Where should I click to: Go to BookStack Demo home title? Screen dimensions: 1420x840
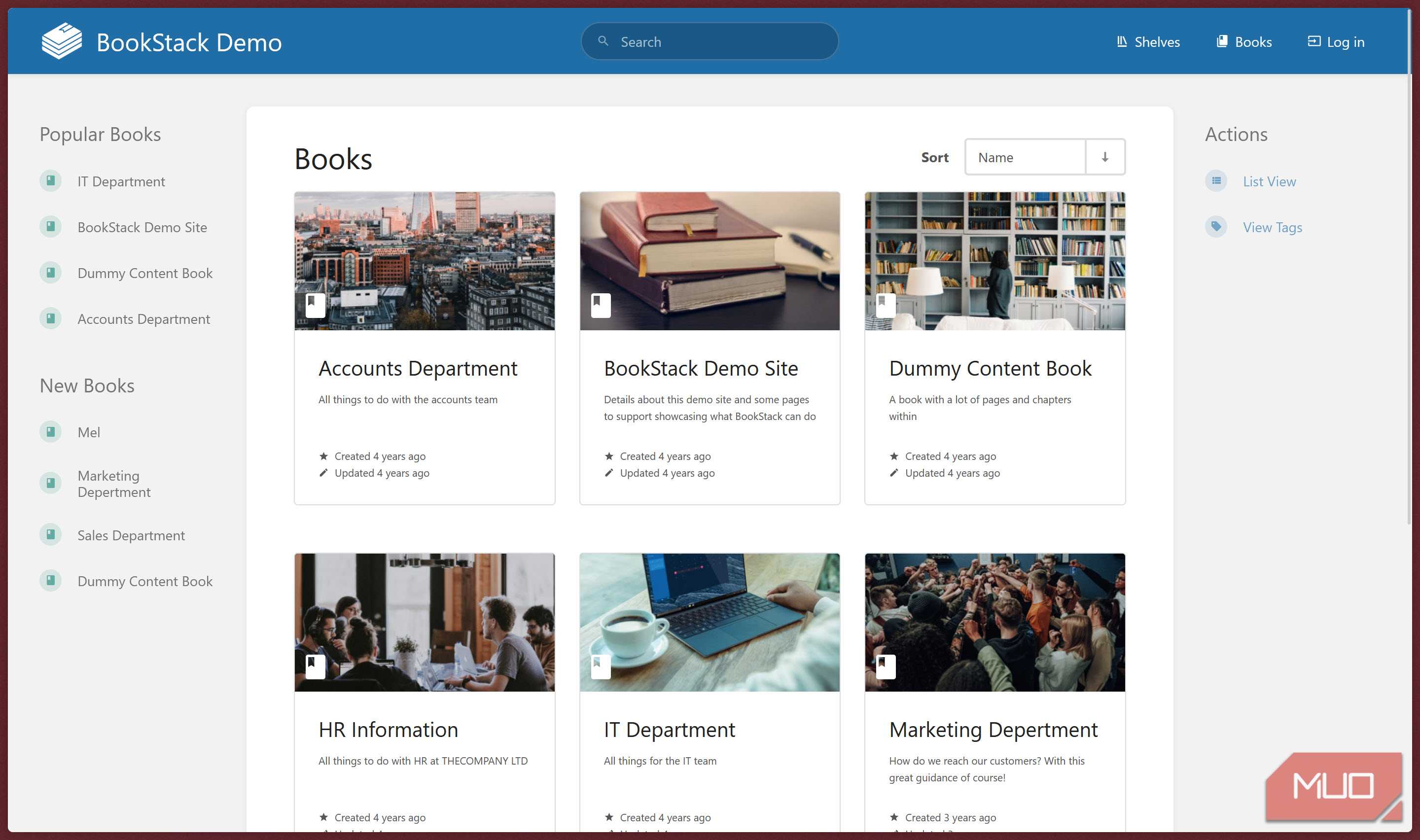point(189,42)
